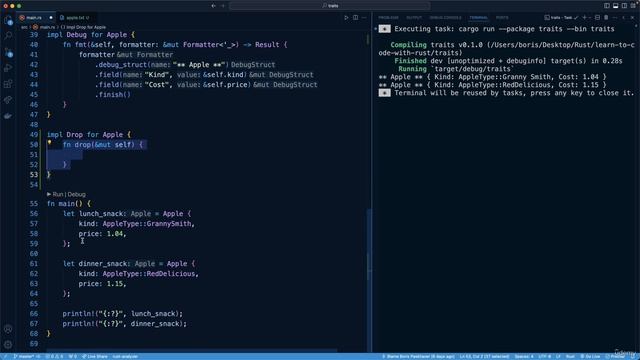The image size is (640, 360).
Task: Open the Docker view in activity bar
Action: tap(8, 116)
